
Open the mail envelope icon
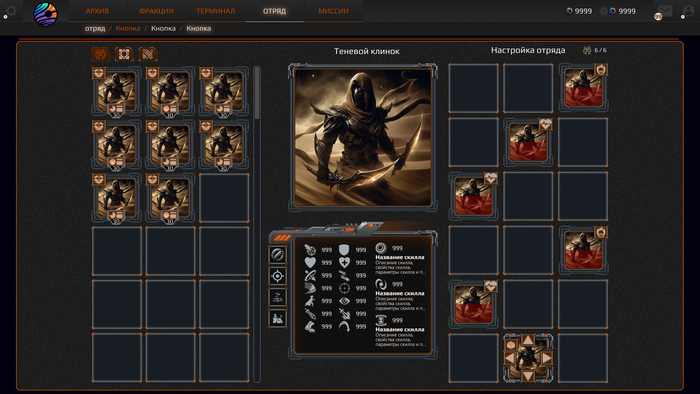[x=665, y=11]
